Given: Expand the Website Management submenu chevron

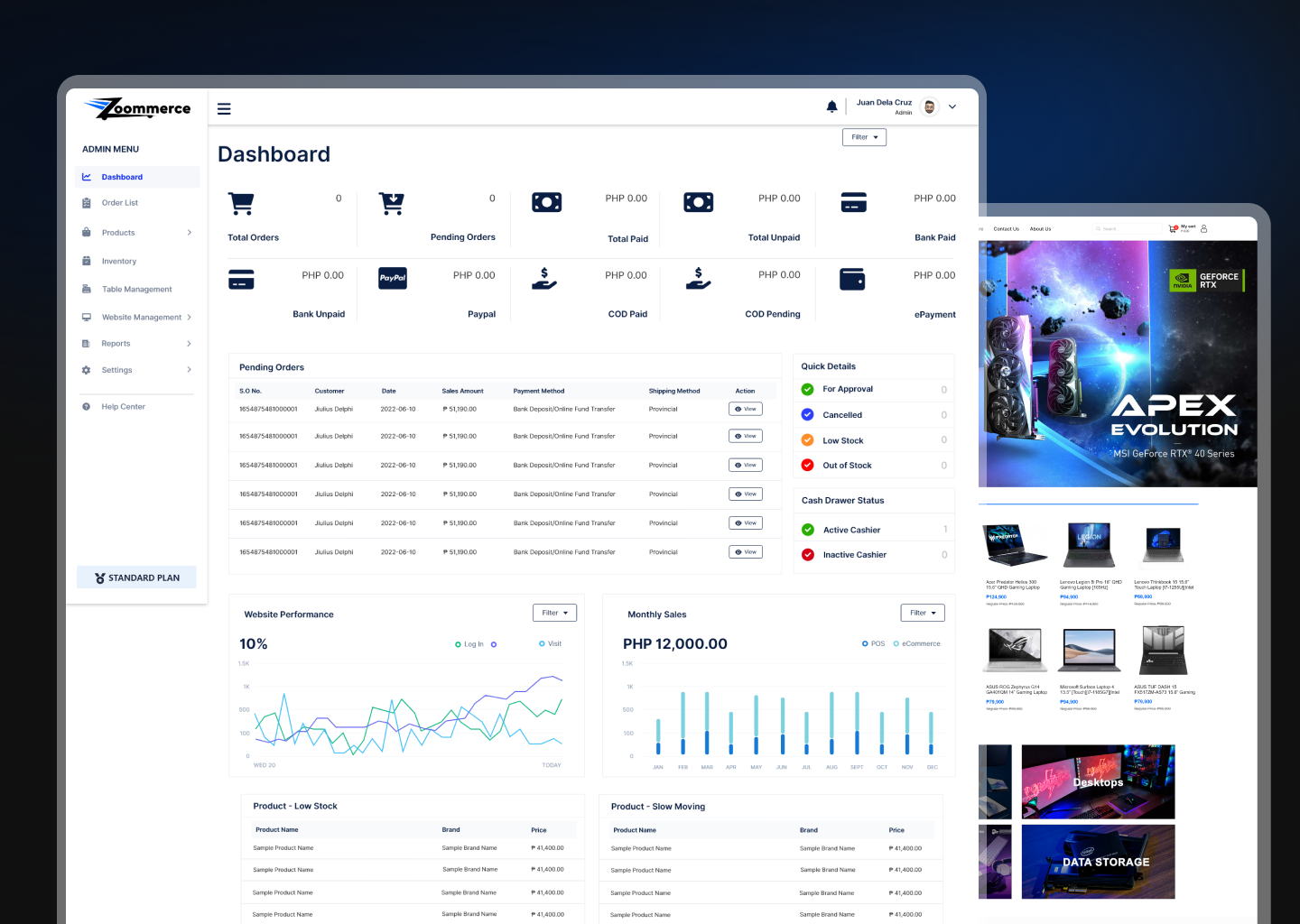Looking at the screenshot, I should click(190, 318).
